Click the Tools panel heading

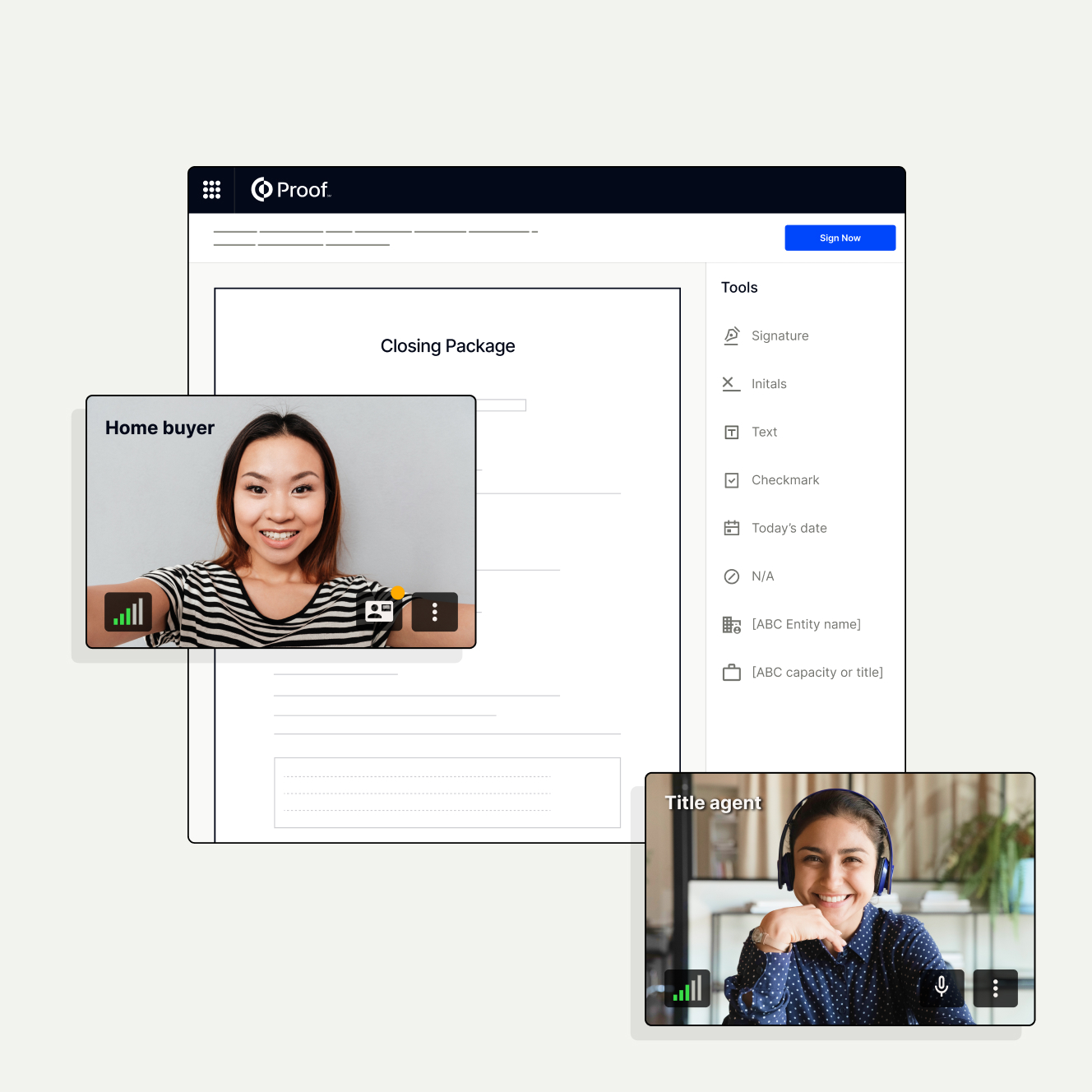point(739,288)
